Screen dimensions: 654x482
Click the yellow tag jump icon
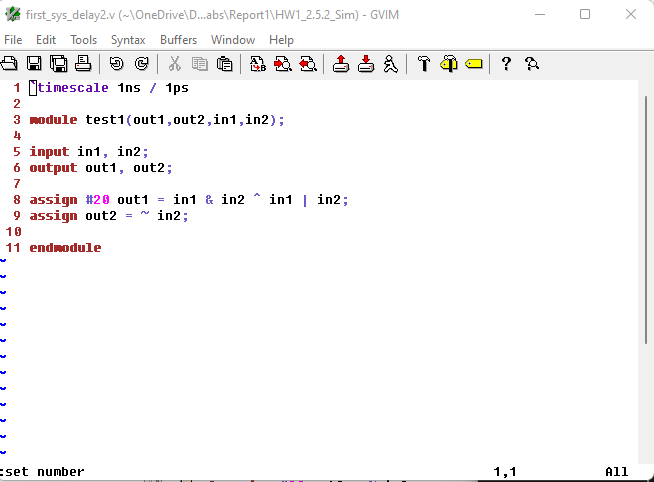473,64
